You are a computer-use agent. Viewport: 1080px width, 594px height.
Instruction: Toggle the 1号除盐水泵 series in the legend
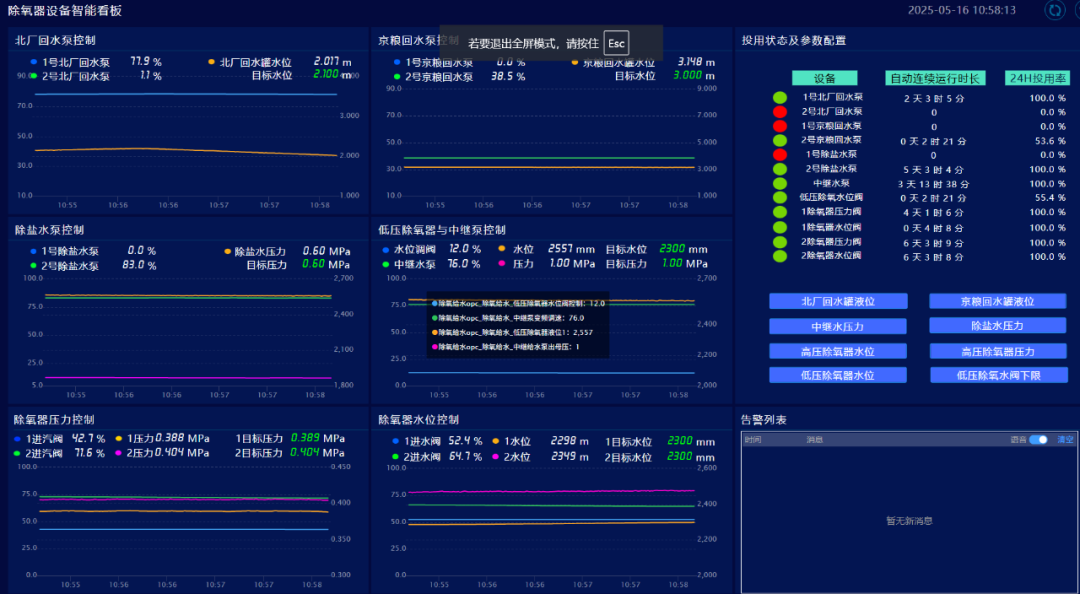(64, 252)
